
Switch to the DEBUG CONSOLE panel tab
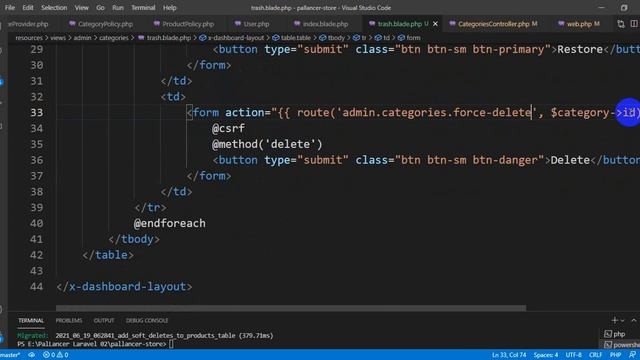pos(147,321)
